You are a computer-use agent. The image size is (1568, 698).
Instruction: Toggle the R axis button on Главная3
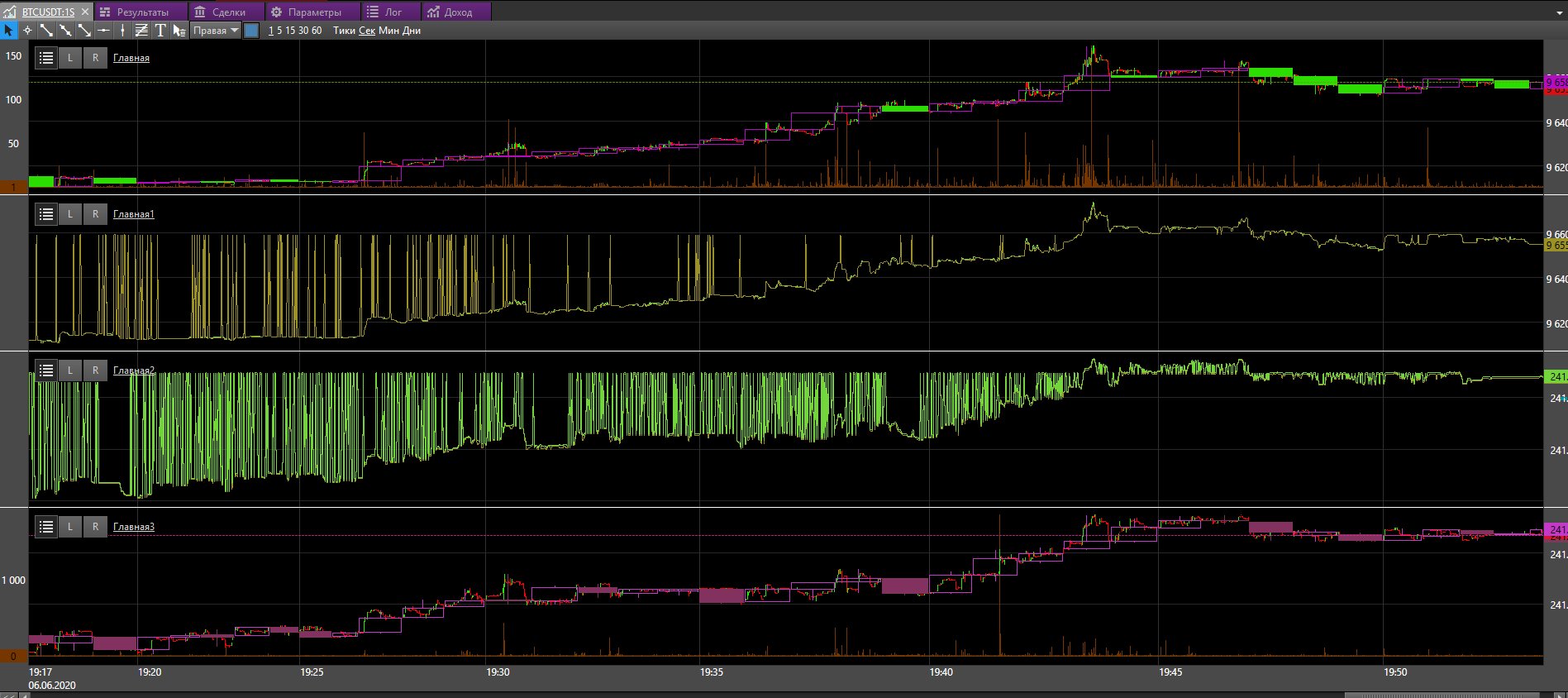[x=95, y=527]
